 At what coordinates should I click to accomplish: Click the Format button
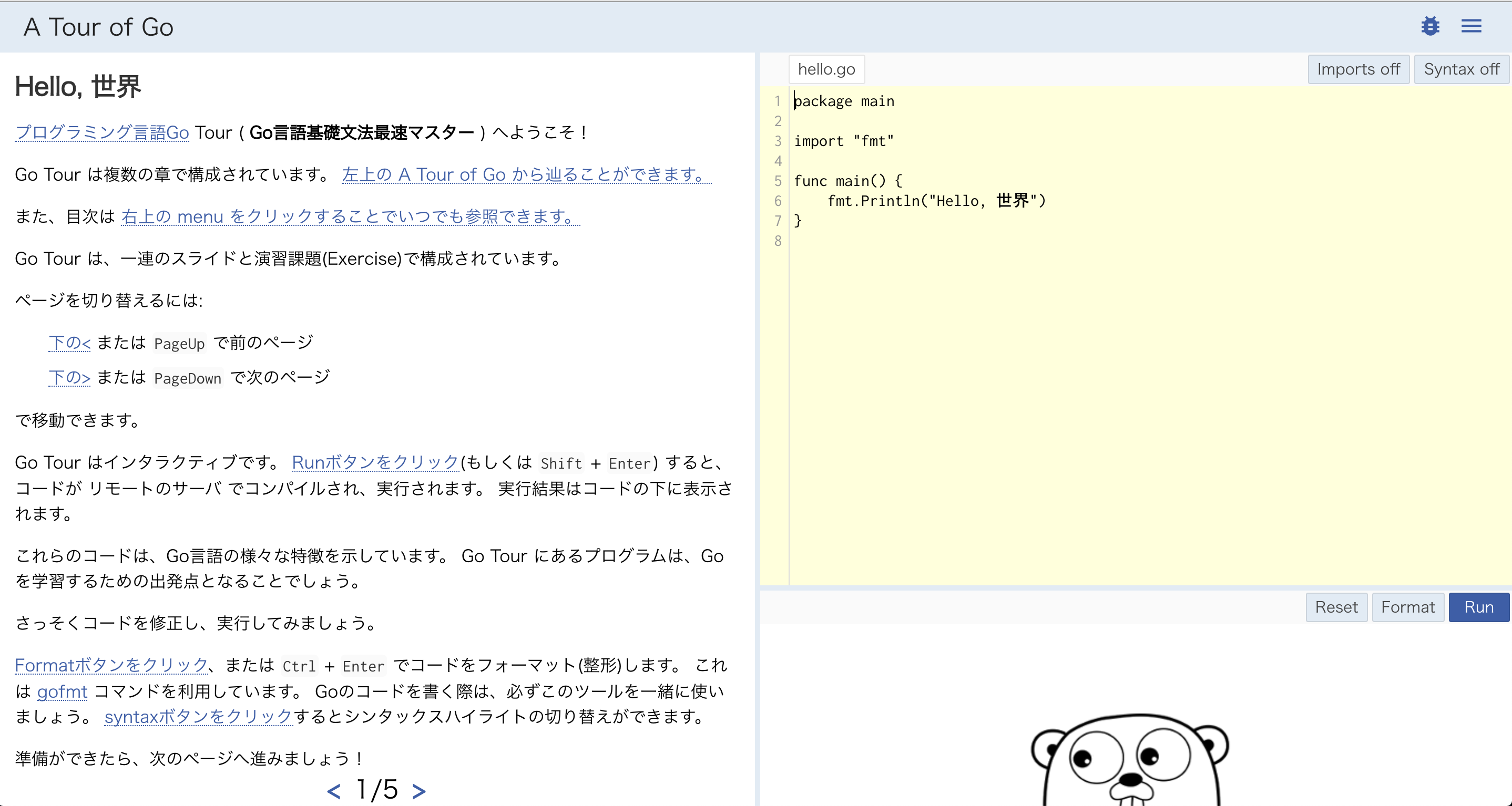pyautogui.click(x=1408, y=607)
